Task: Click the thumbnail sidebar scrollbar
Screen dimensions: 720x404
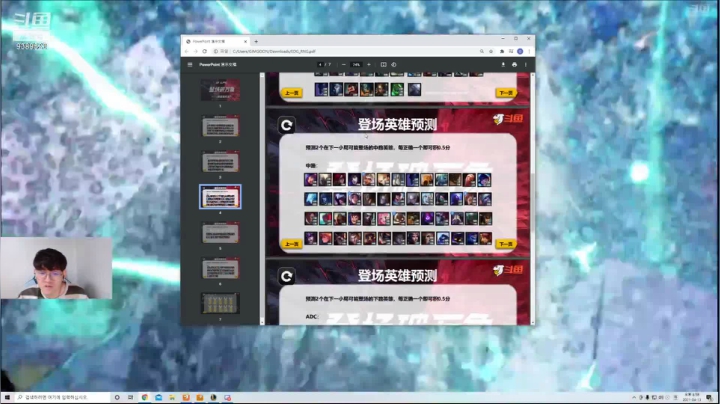Action: [x=262, y=198]
